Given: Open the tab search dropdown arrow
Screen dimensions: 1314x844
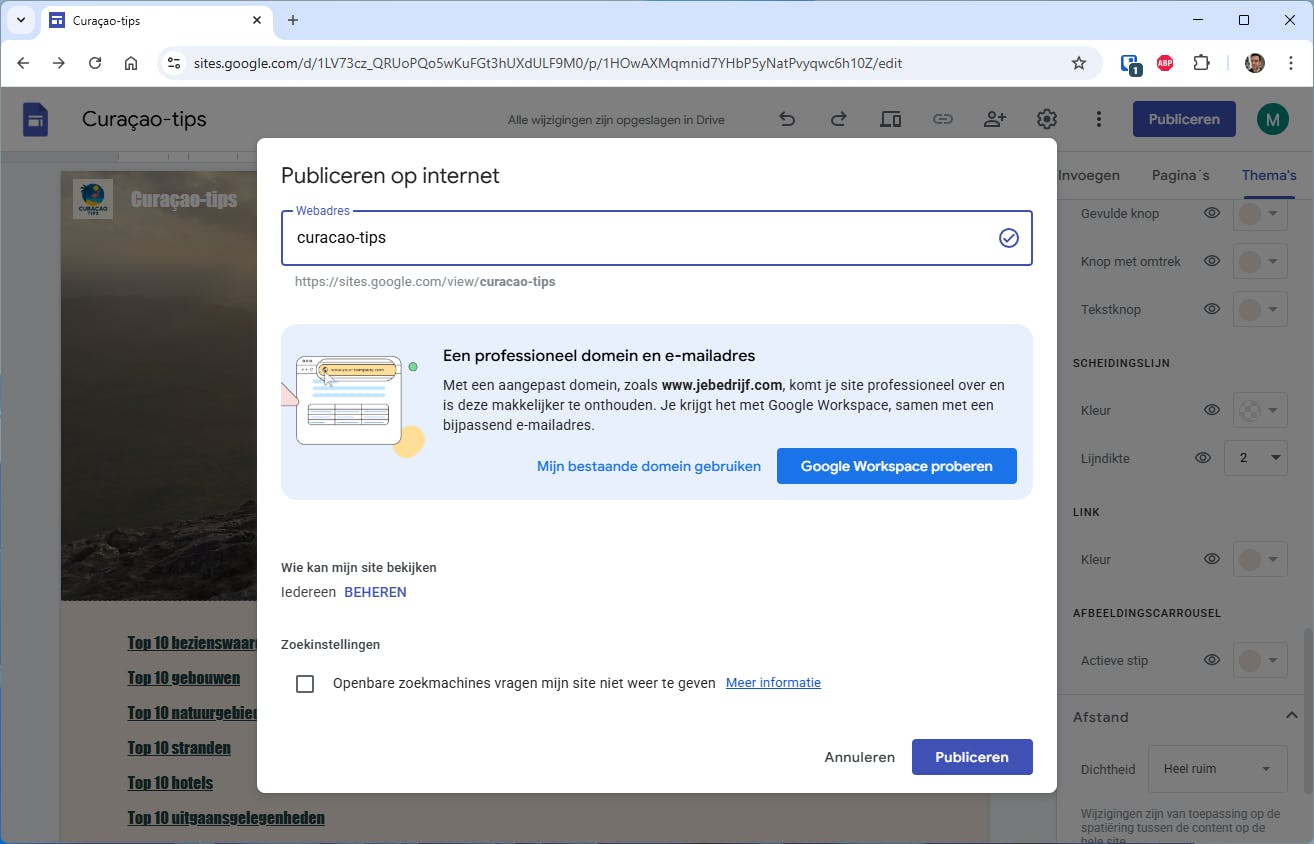Looking at the screenshot, I should point(21,20).
